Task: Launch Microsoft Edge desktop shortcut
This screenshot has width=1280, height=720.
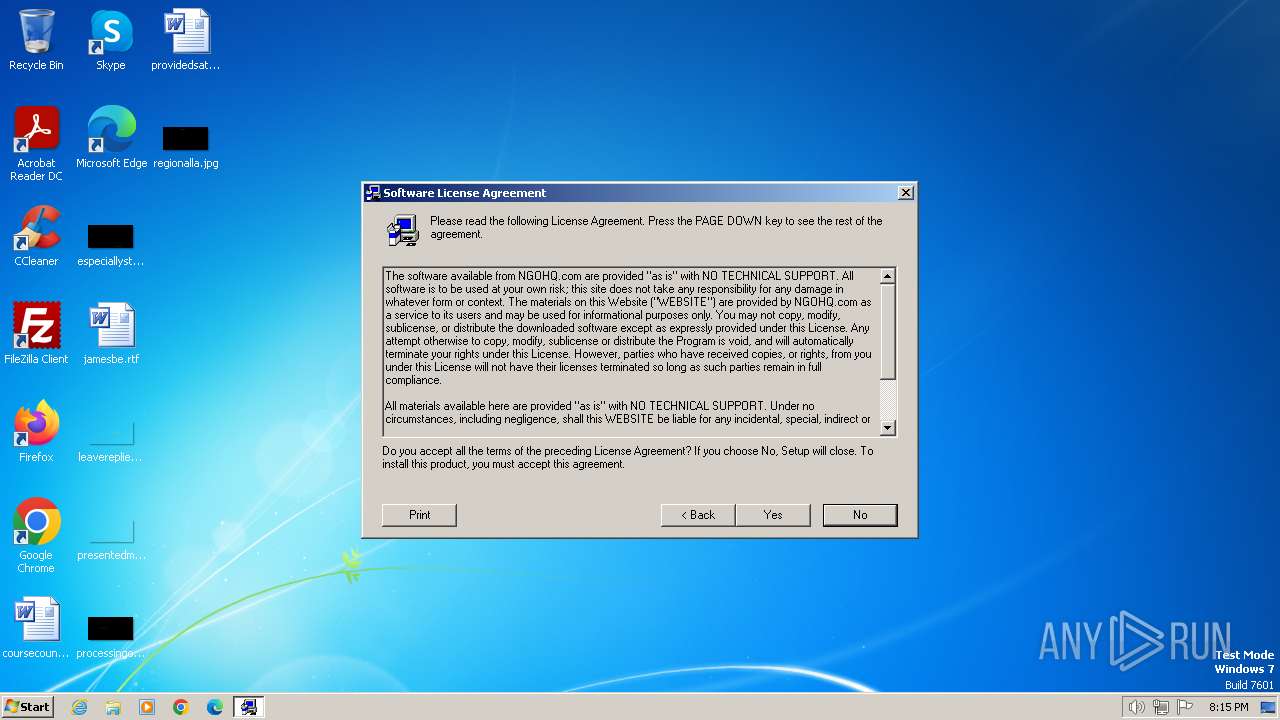Action: [111, 138]
